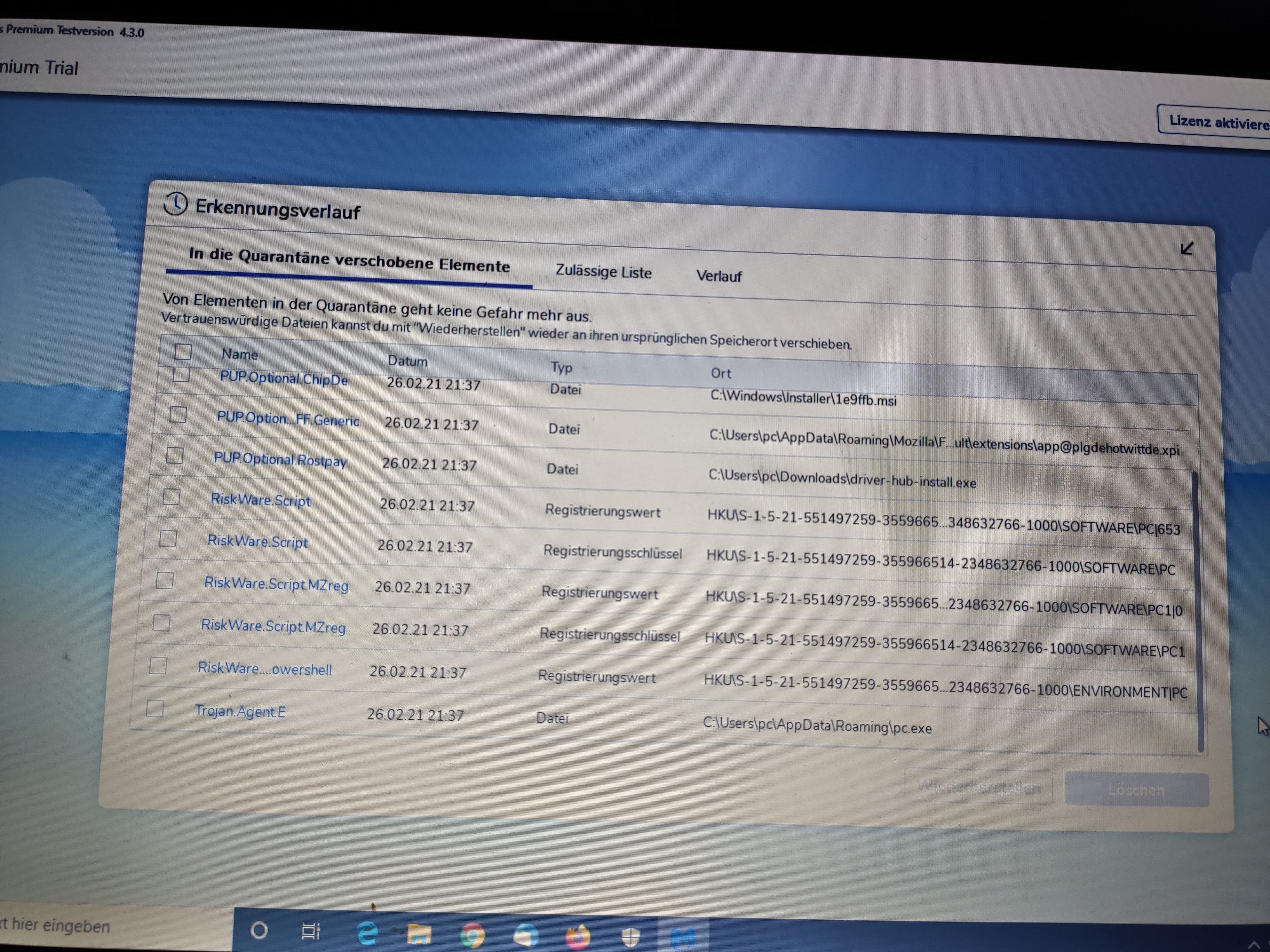Screen dimensions: 1270x952
Task: Click the quarantine list vertical scrollbar
Action: click(x=1198, y=608)
